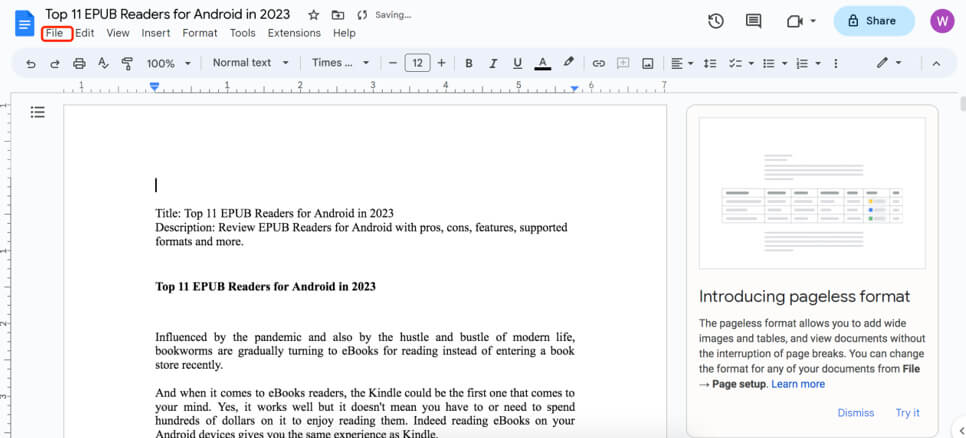Click the document title text field

(x=168, y=14)
